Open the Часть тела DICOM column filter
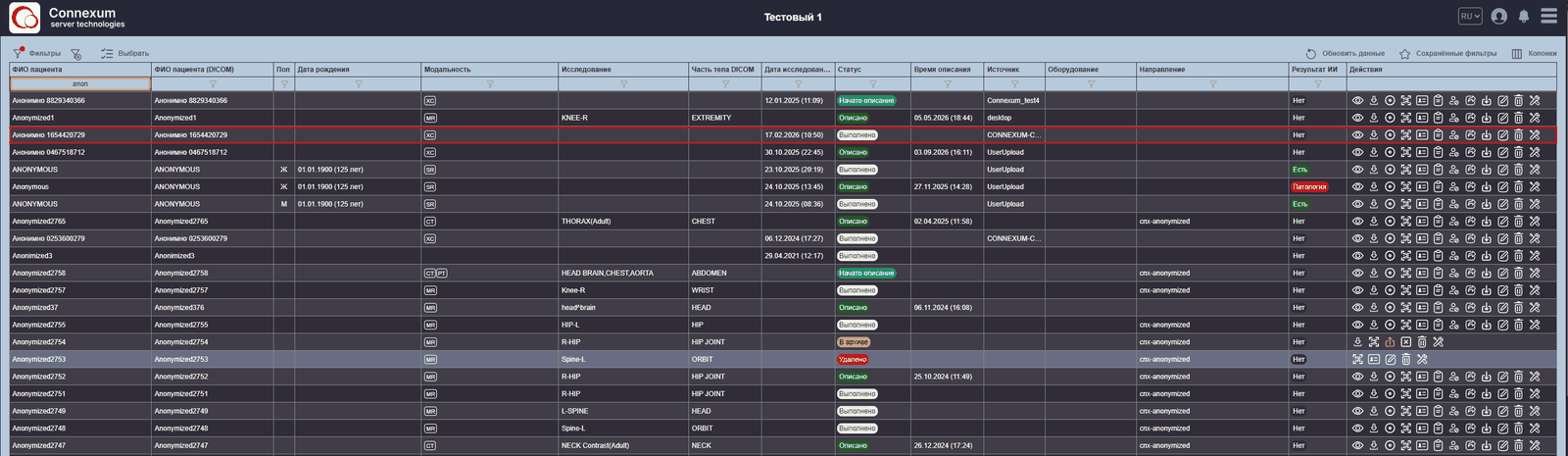The image size is (1568, 456). point(725,84)
